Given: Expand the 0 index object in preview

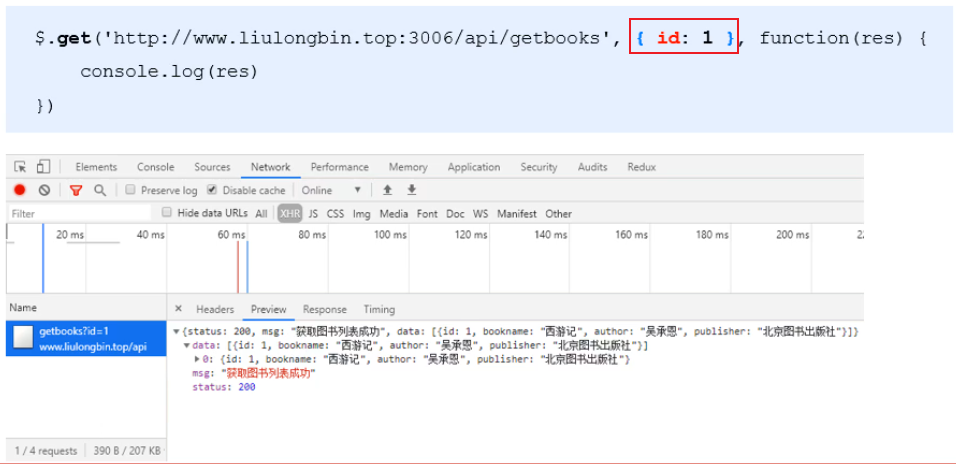Looking at the screenshot, I should [x=197, y=359].
